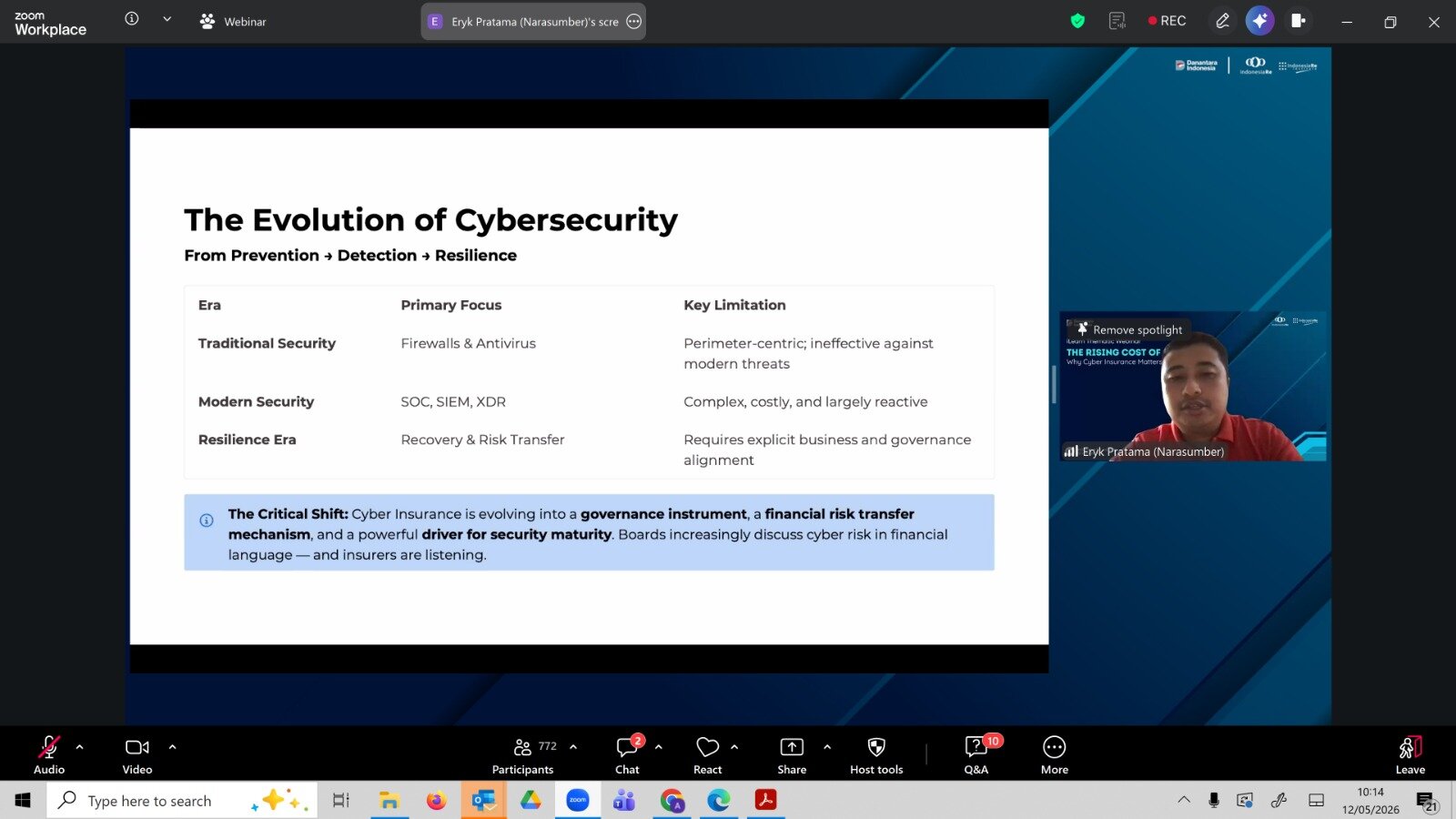Image resolution: width=1456 pixels, height=819 pixels.
Task: Expand Zoom Workplace dropdown chevron
Action: tap(167, 19)
